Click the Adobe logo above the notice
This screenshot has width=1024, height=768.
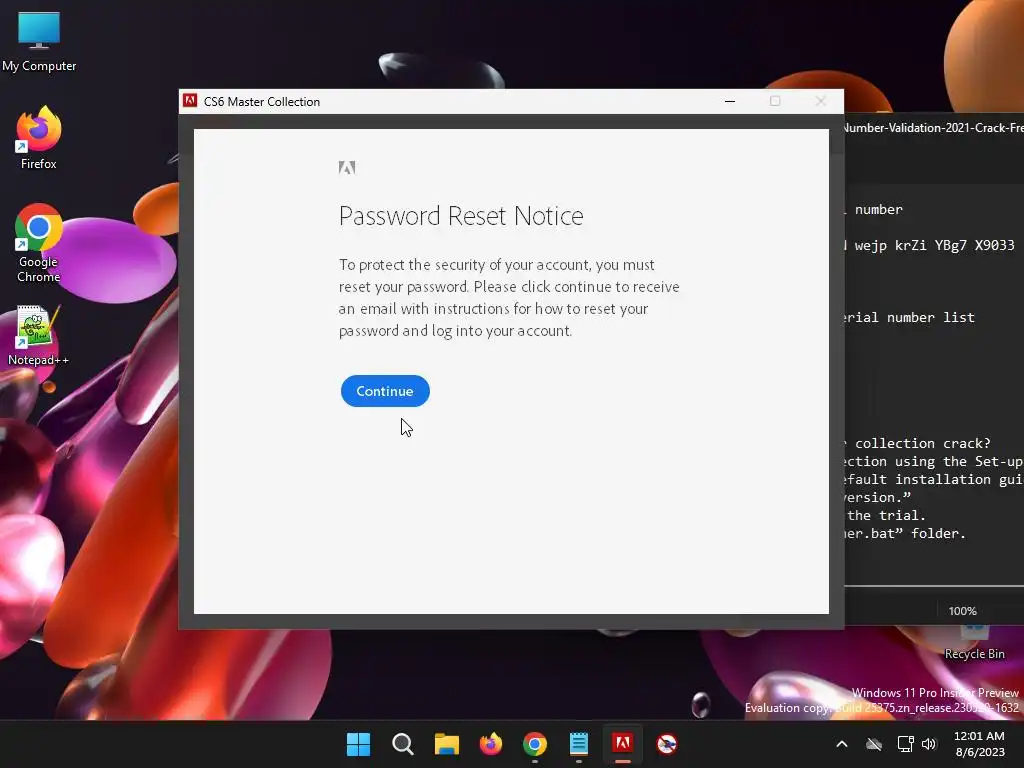pos(347,168)
